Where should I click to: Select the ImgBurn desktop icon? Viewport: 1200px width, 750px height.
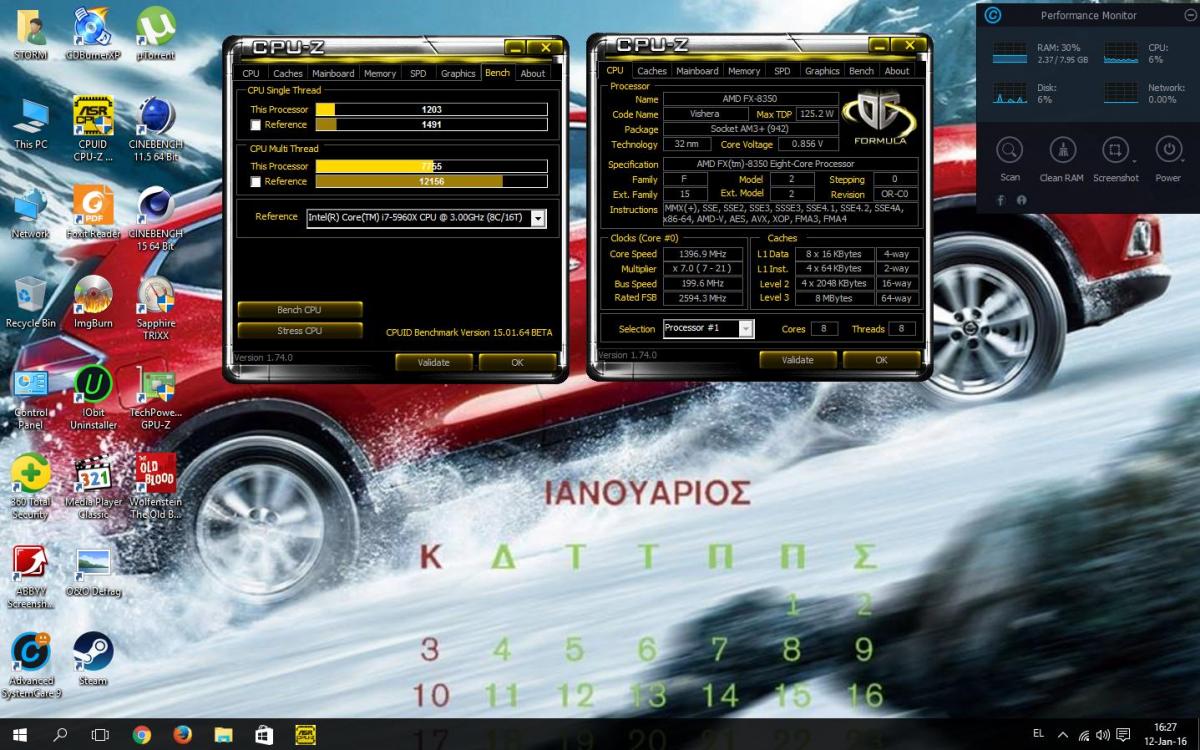point(93,303)
